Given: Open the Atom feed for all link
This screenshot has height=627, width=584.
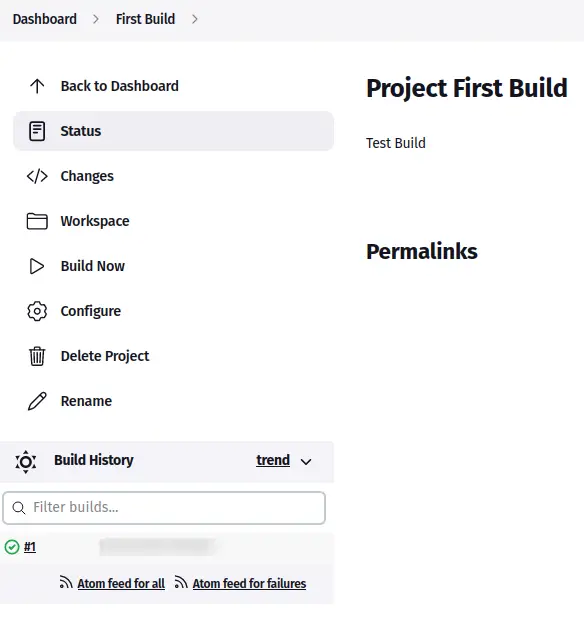Looking at the screenshot, I should click(x=121, y=583).
